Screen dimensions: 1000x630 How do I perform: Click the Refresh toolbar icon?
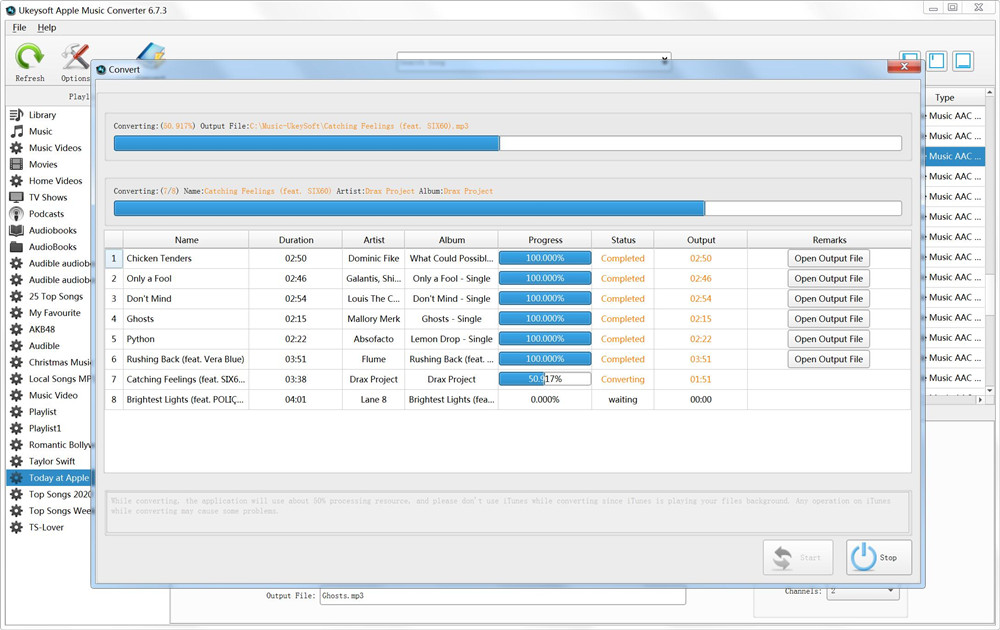pyautogui.click(x=29, y=56)
